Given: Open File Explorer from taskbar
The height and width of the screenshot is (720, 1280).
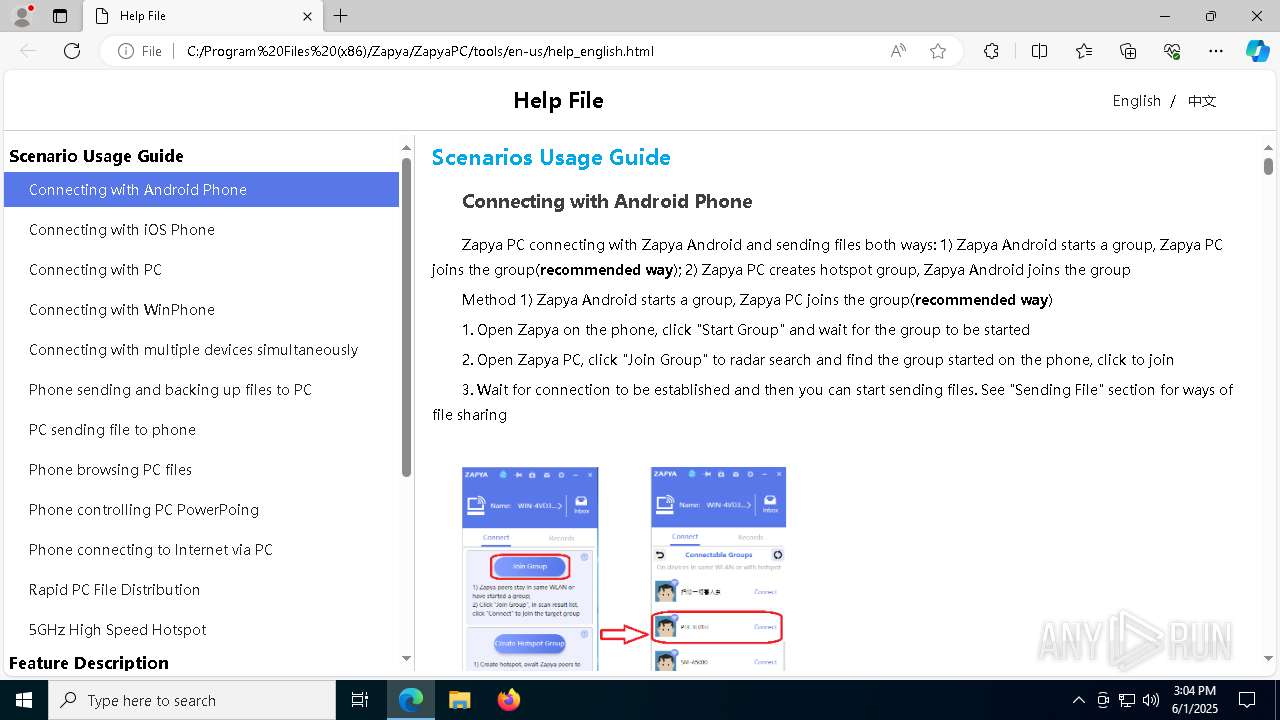Looking at the screenshot, I should (x=459, y=700).
